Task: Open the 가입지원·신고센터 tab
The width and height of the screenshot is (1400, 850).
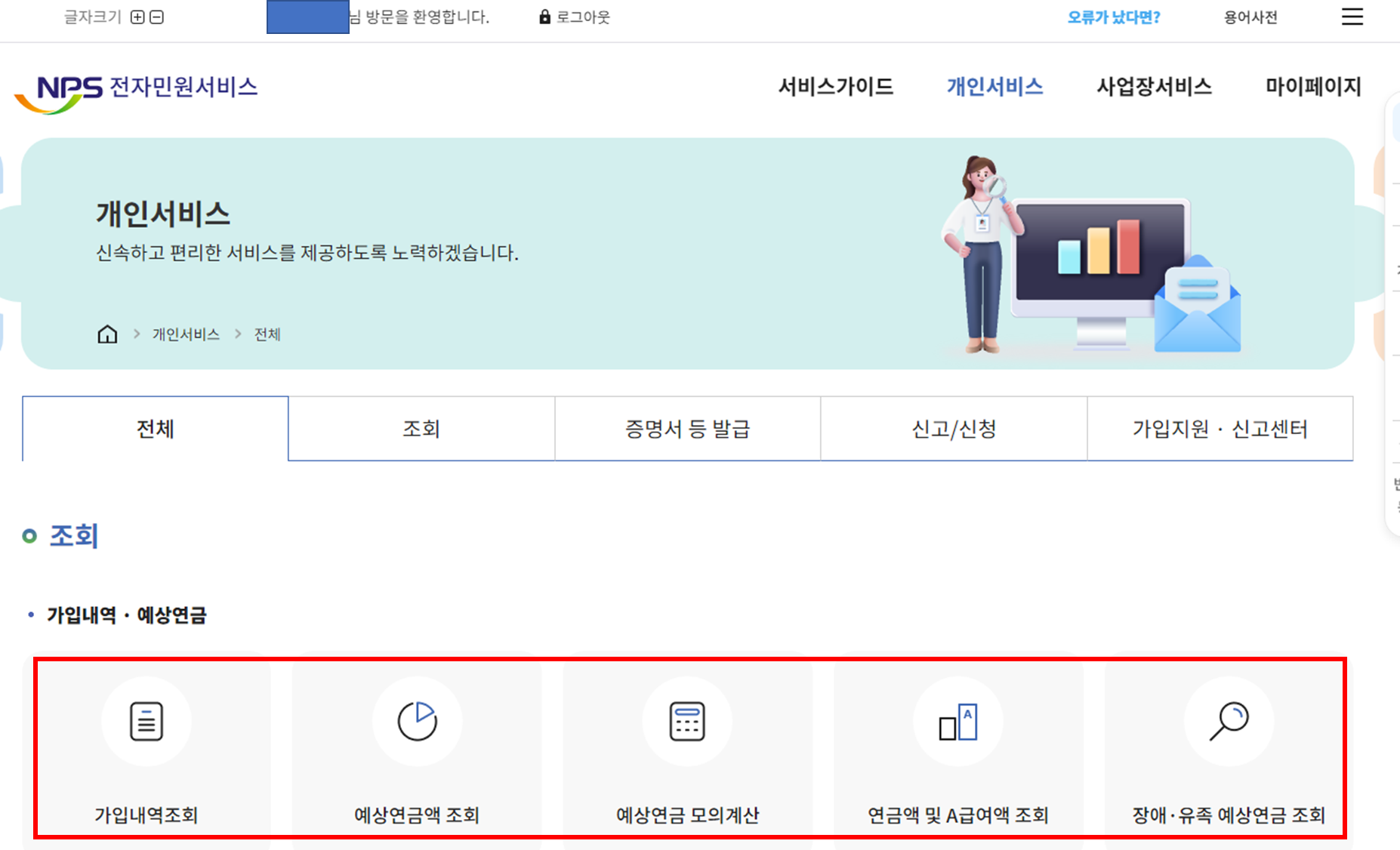Action: tap(1220, 429)
